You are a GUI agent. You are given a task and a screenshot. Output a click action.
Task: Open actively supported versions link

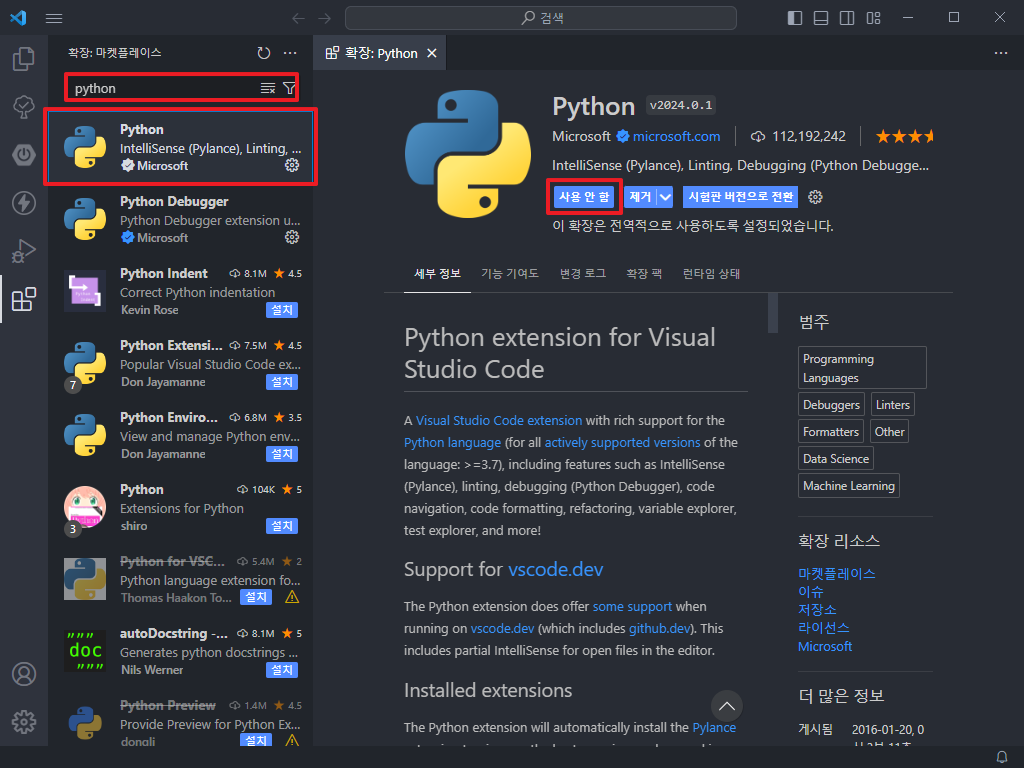[x=622, y=443]
